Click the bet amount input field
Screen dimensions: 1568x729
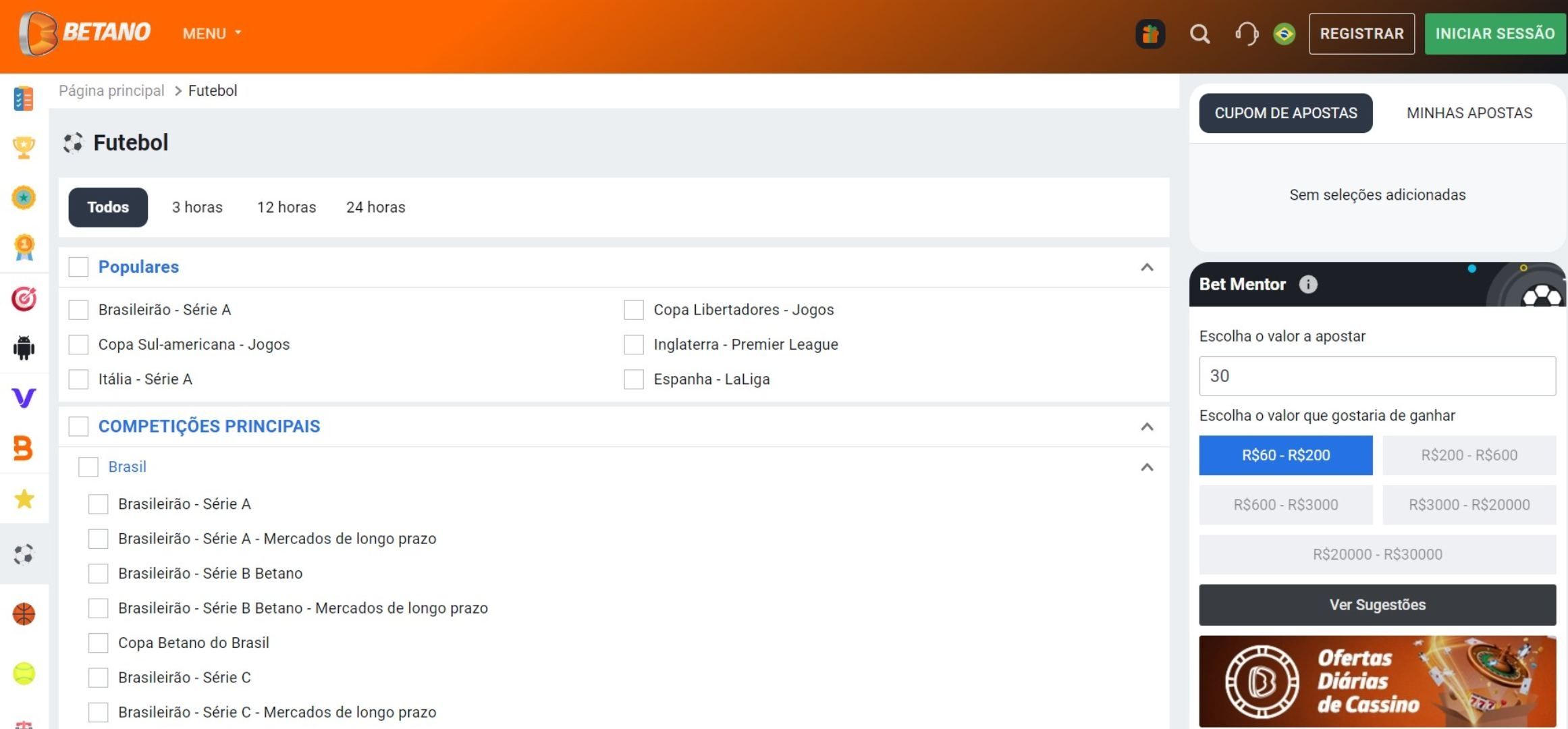tap(1378, 376)
